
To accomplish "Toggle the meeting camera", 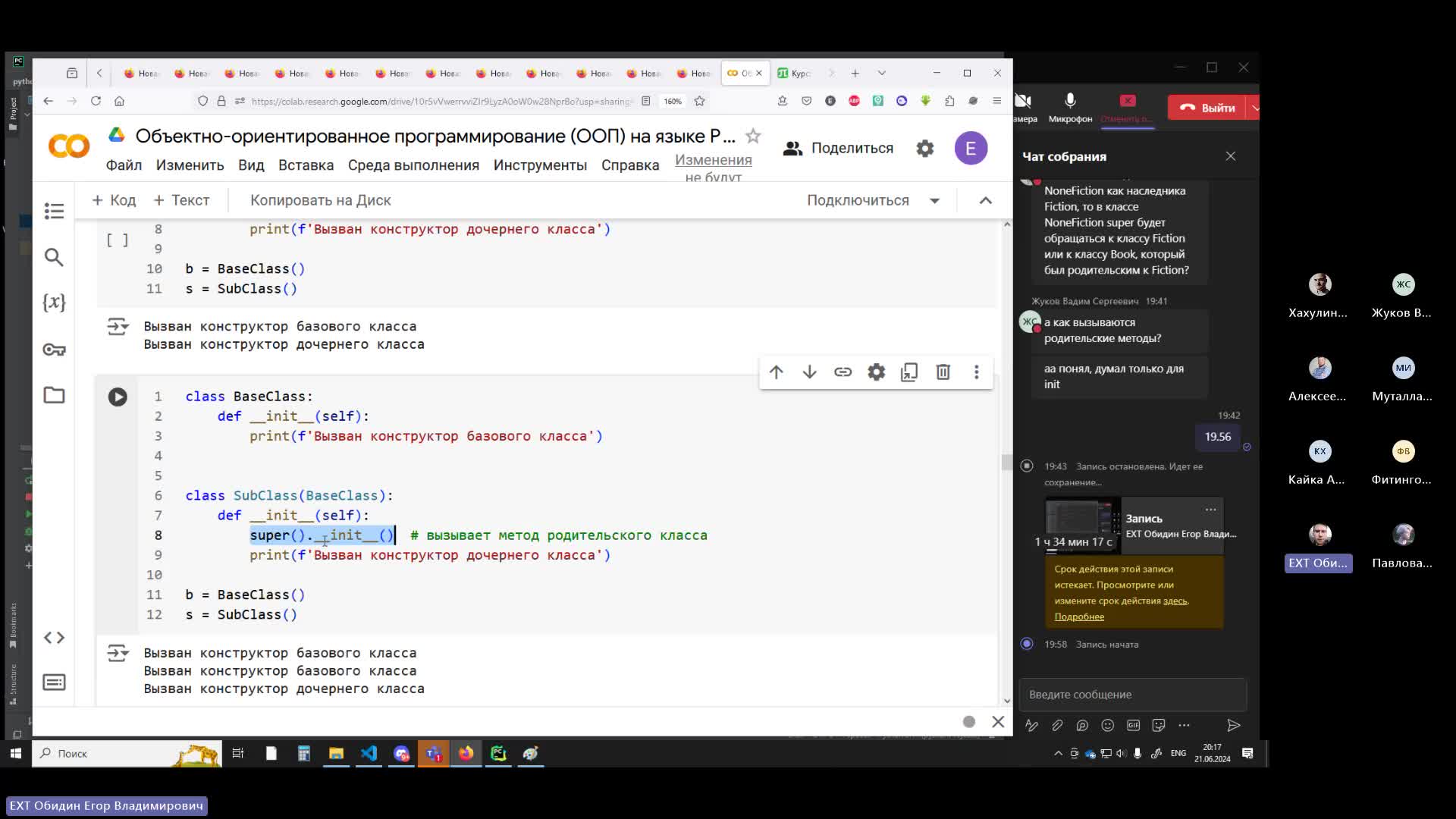I will (x=1023, y=107).
